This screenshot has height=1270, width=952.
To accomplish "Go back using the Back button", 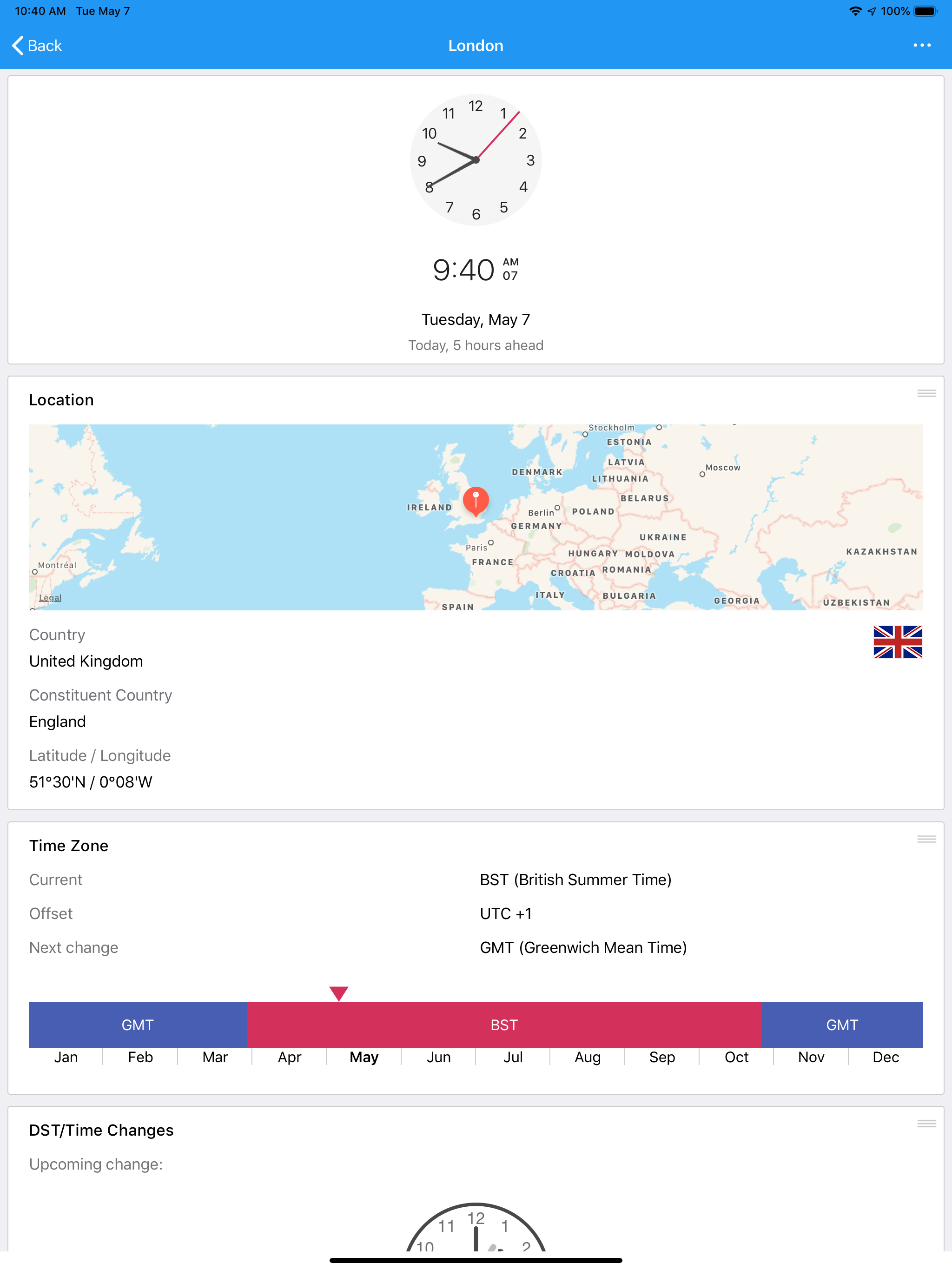I will [37, 46].
